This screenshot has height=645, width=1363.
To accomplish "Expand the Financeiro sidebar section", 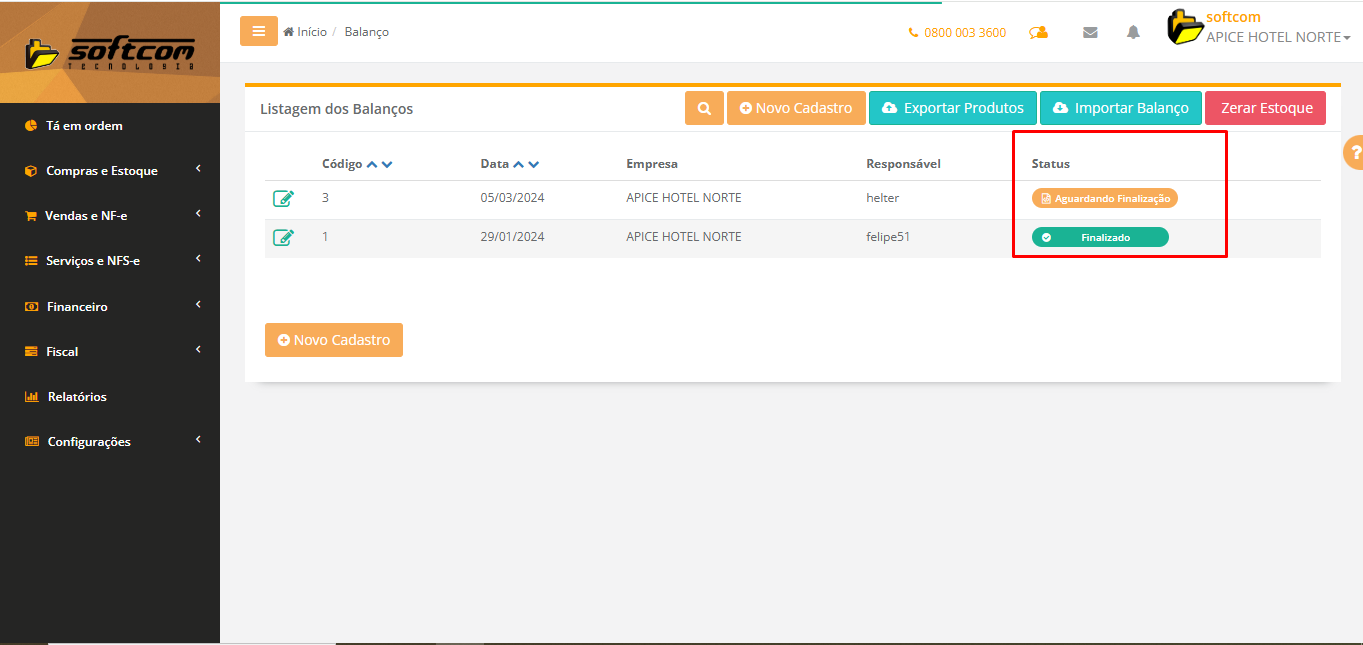I will pos(77,307).
